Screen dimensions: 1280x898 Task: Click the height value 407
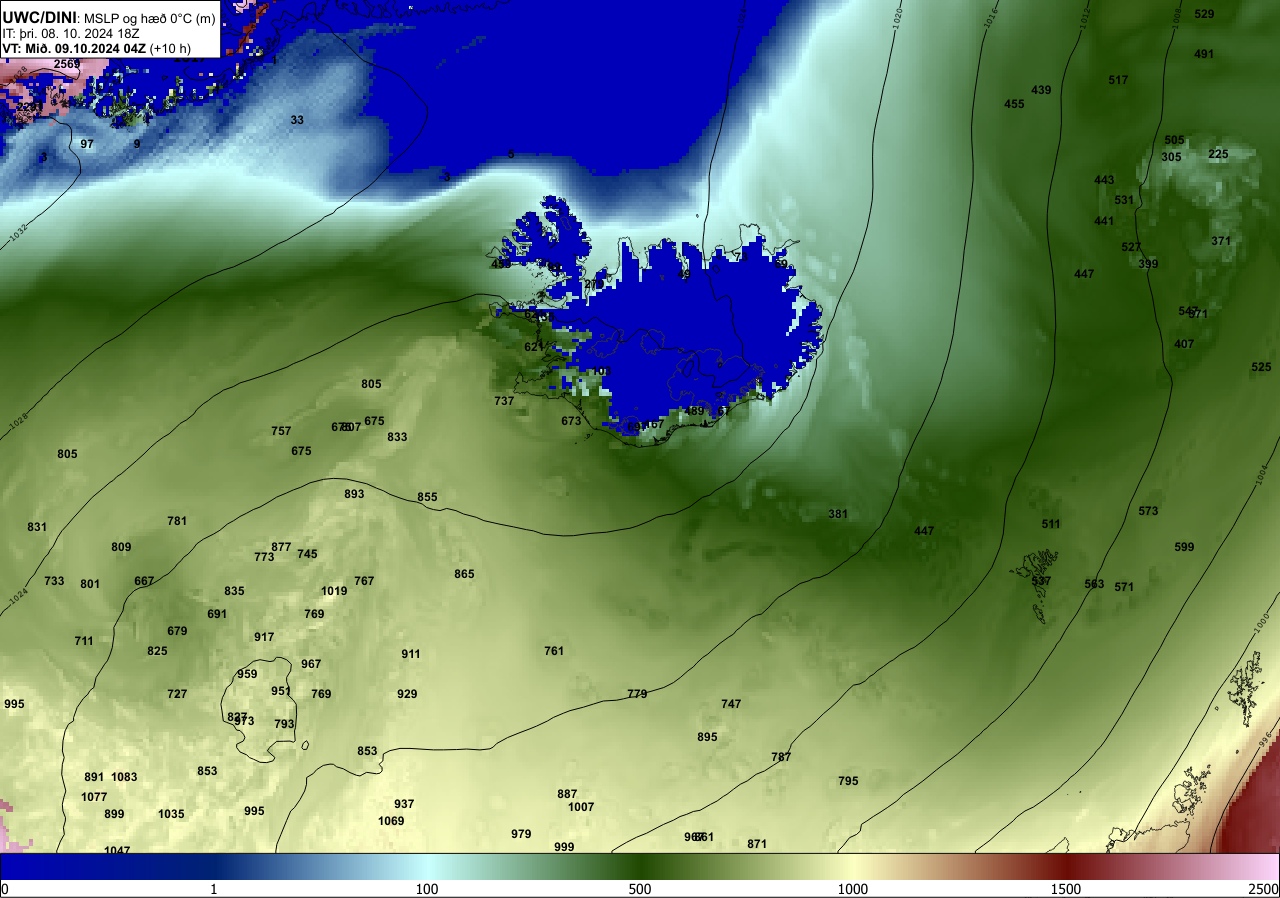click(1184, 344)
